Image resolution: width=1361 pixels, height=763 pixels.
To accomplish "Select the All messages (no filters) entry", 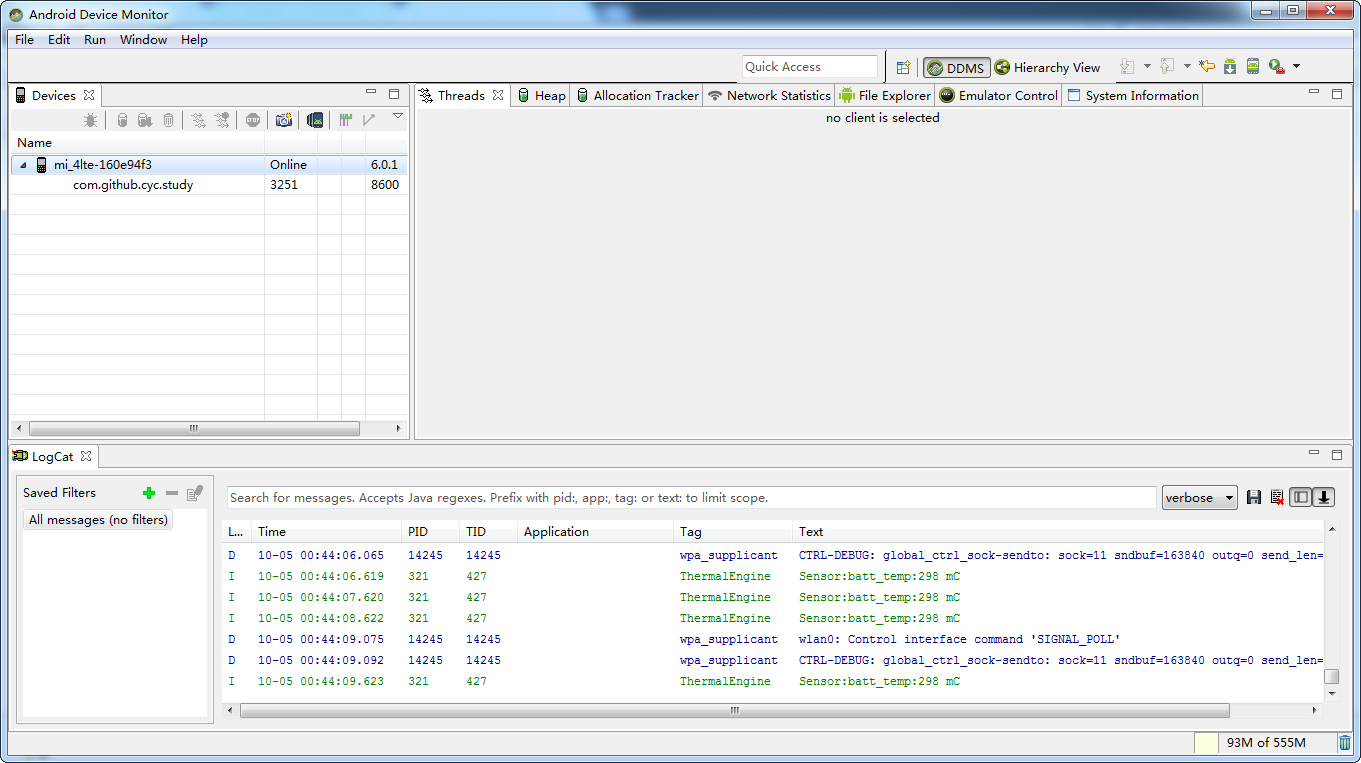I will tap(98, 520).
